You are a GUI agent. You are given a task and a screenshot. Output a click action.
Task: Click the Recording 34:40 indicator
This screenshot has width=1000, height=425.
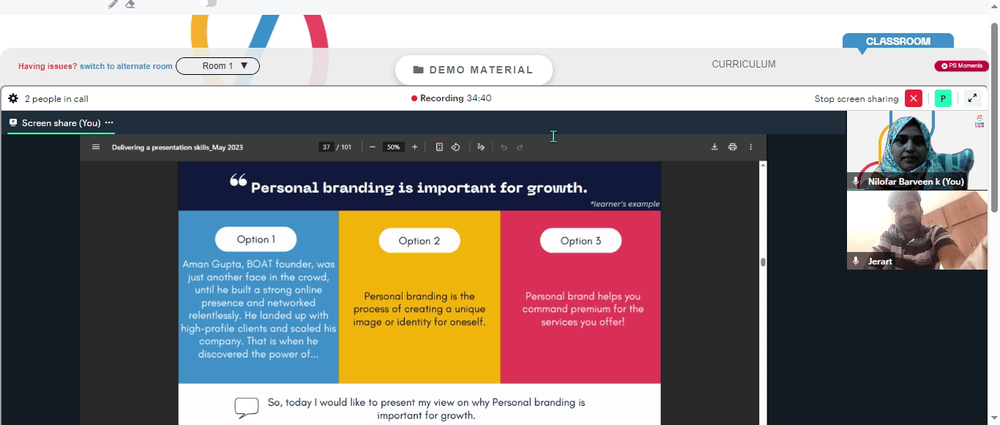click(x=452, y=98)
